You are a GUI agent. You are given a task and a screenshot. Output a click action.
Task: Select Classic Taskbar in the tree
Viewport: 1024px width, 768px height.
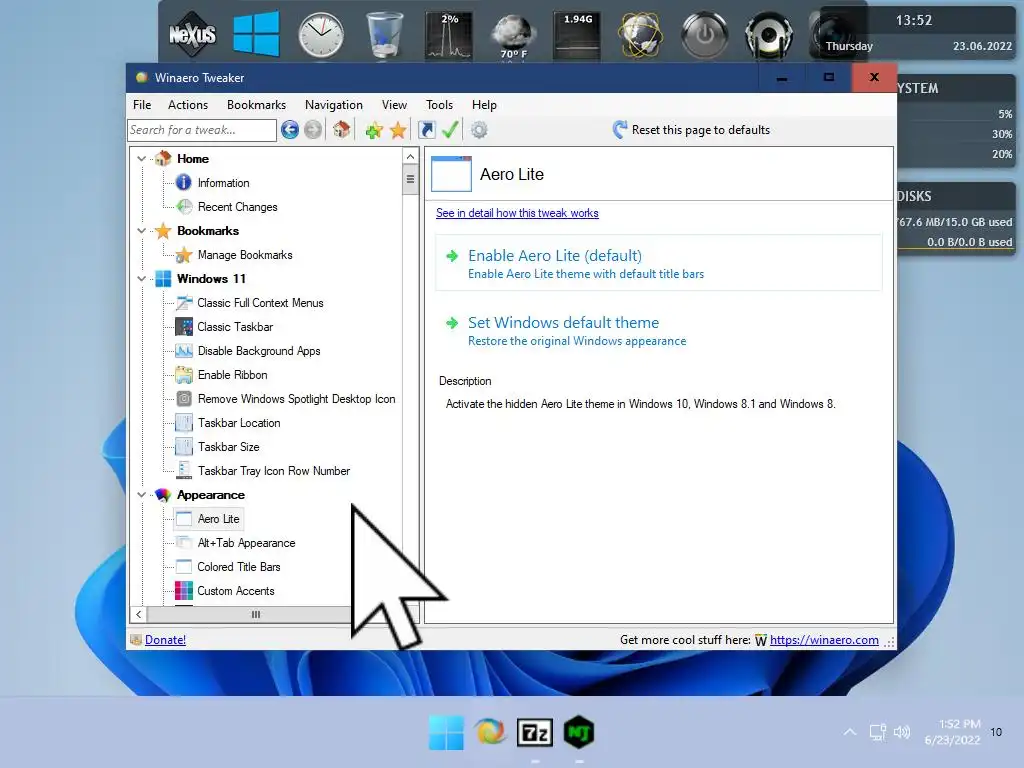[235, 327]
